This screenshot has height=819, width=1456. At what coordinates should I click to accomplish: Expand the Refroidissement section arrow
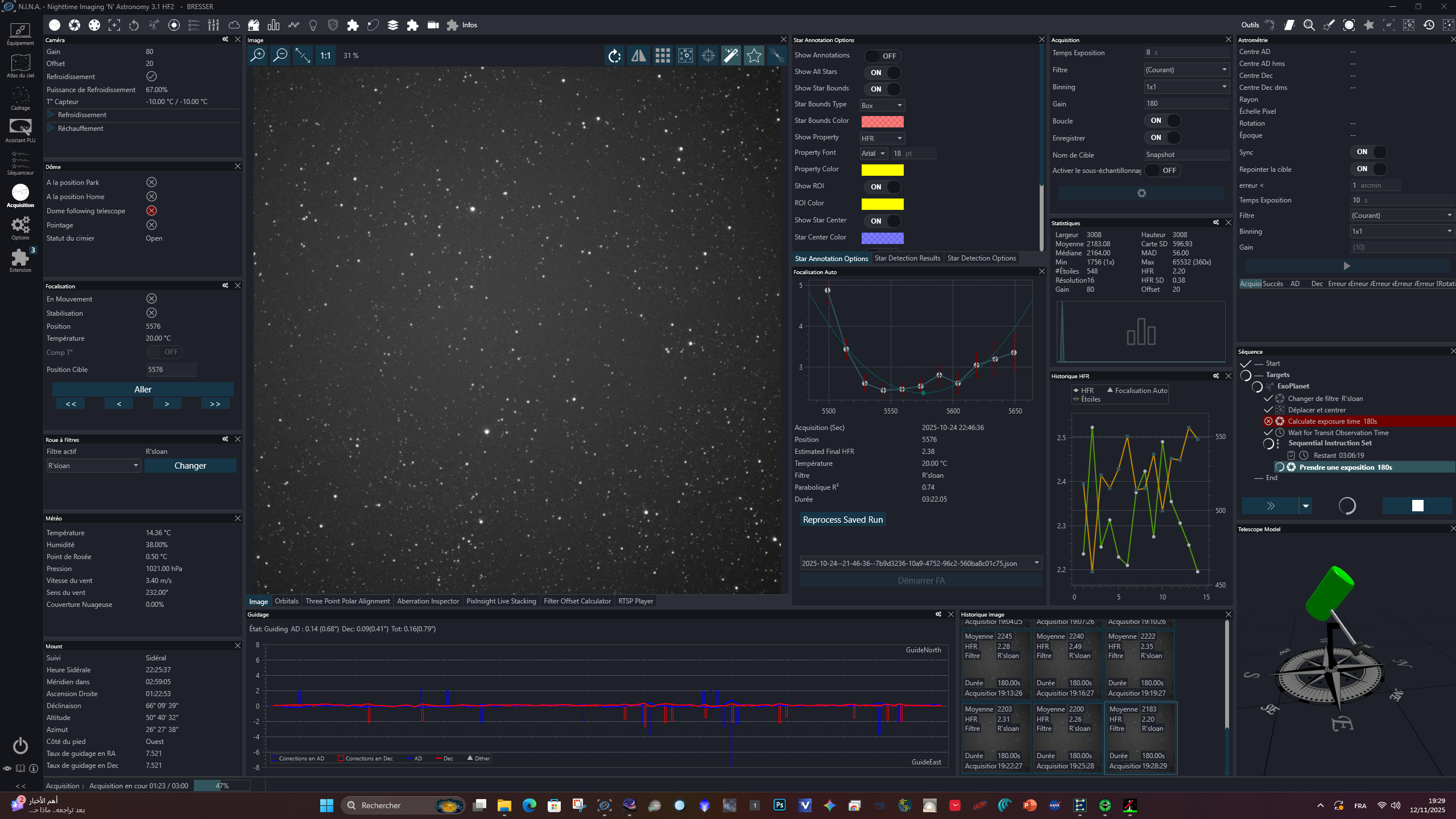51,114
